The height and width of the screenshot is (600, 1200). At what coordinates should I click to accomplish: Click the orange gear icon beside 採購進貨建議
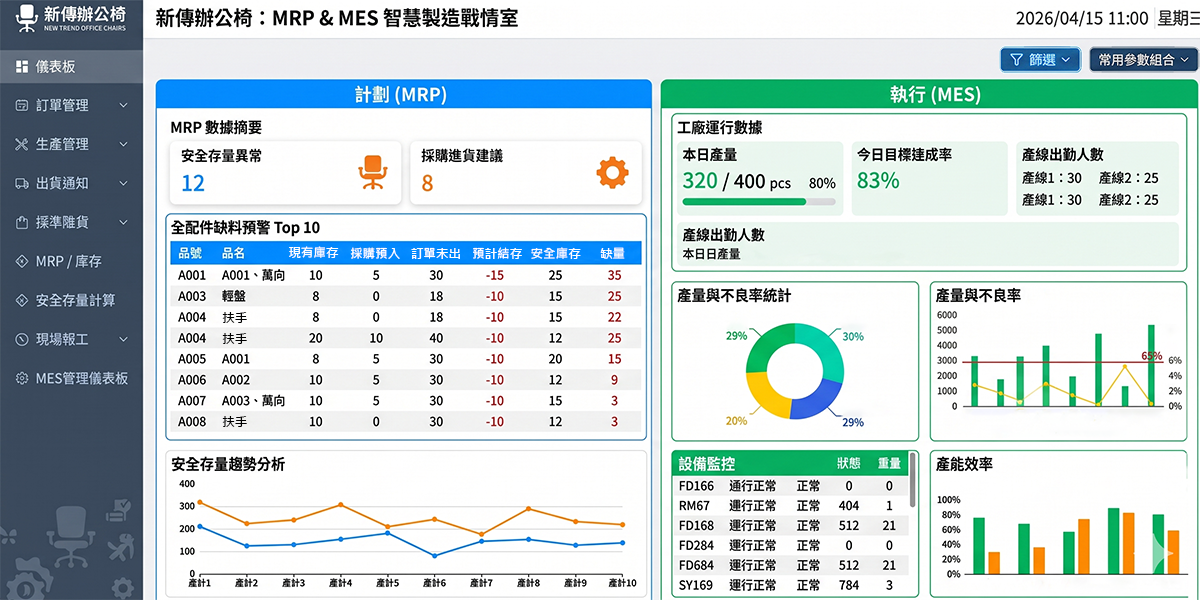pyautogui.click(x=614, y=172)
